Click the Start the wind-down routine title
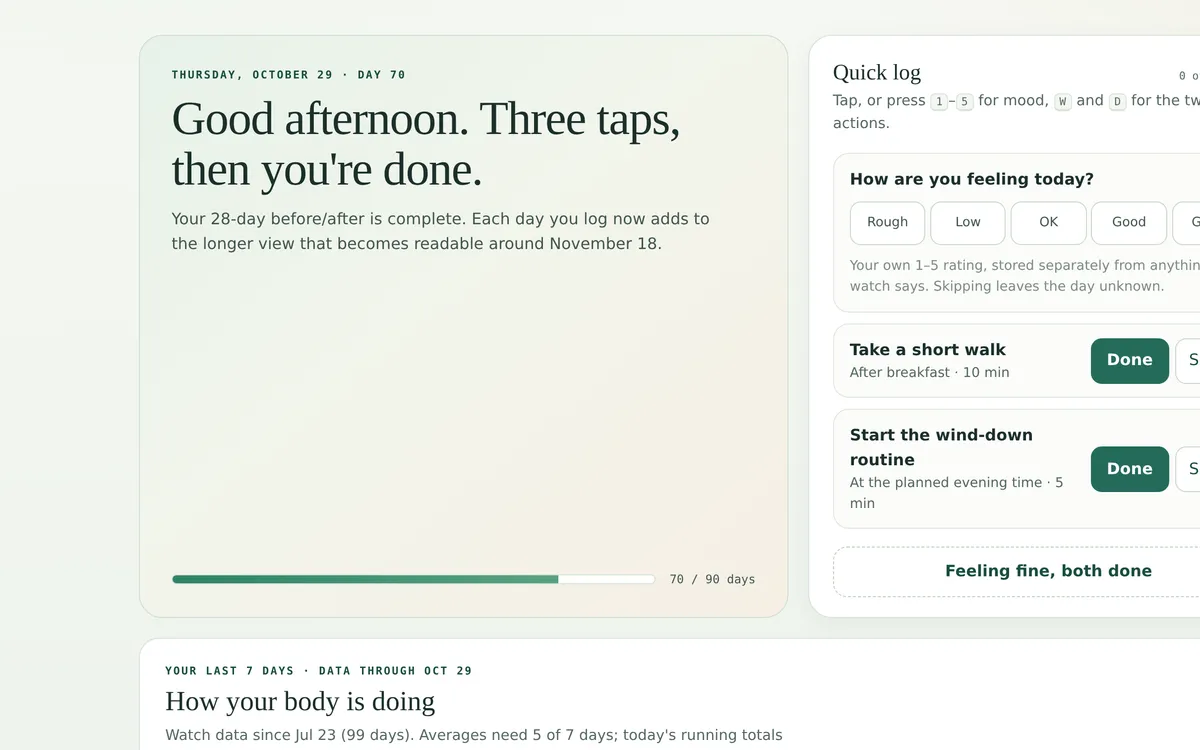The image size is (1200, 750). [941, 447]
